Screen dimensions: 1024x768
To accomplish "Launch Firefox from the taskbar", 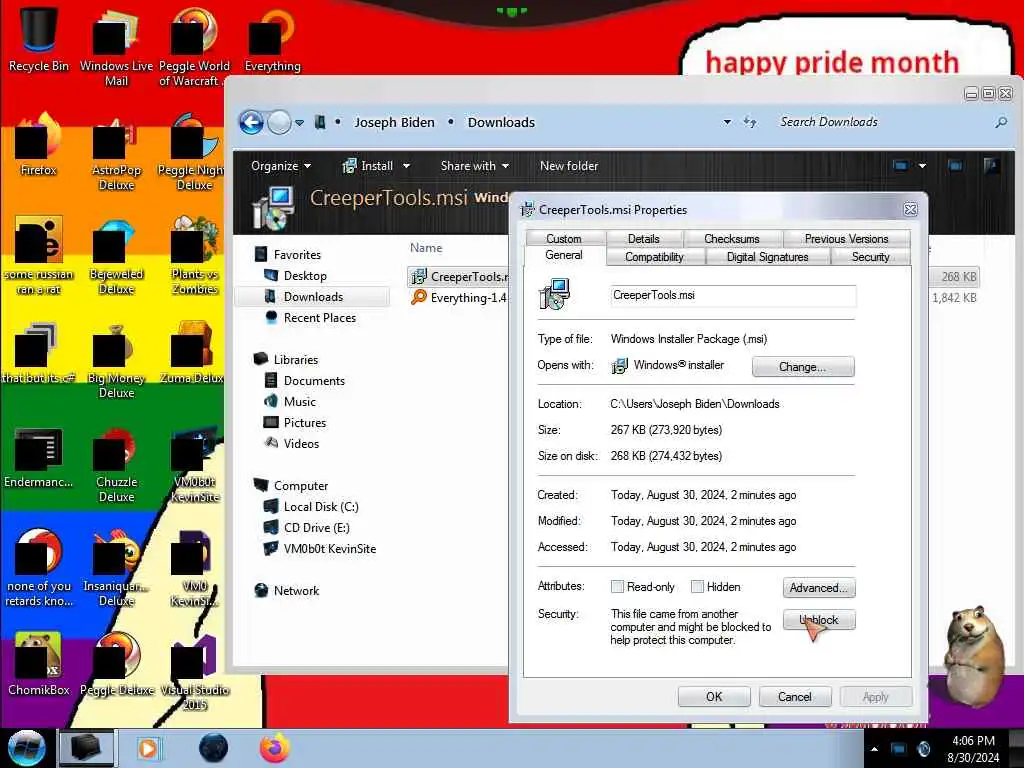I will [x=275, y=748].
